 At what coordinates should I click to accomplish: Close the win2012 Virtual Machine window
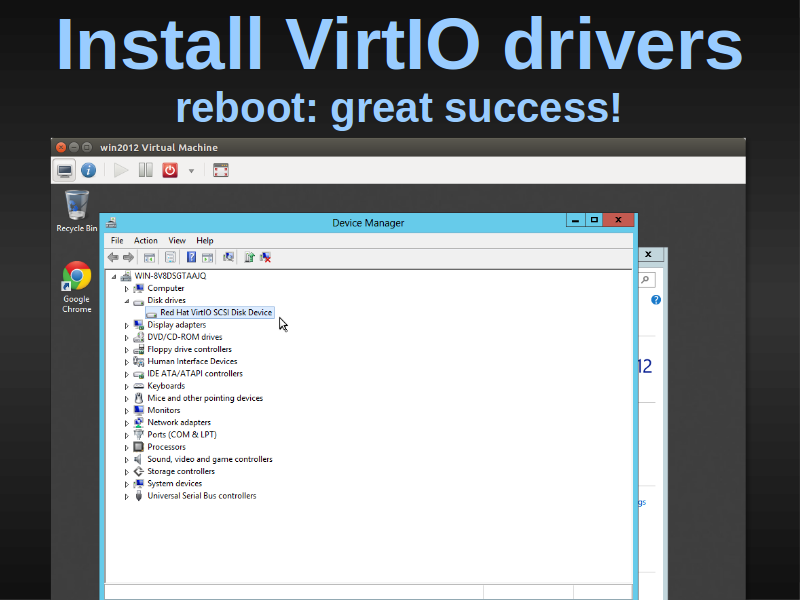pyautogui.click(x=61, y=147)
